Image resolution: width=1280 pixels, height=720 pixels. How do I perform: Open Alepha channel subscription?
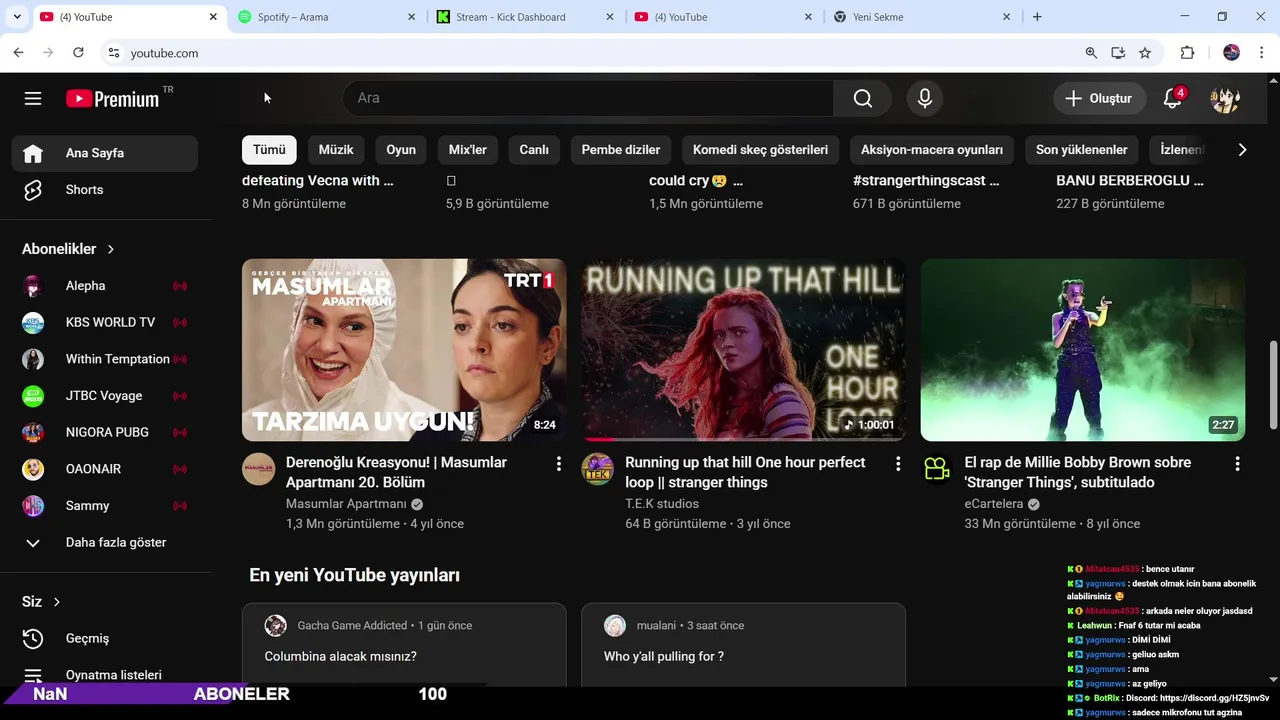(x=105, y=286)
